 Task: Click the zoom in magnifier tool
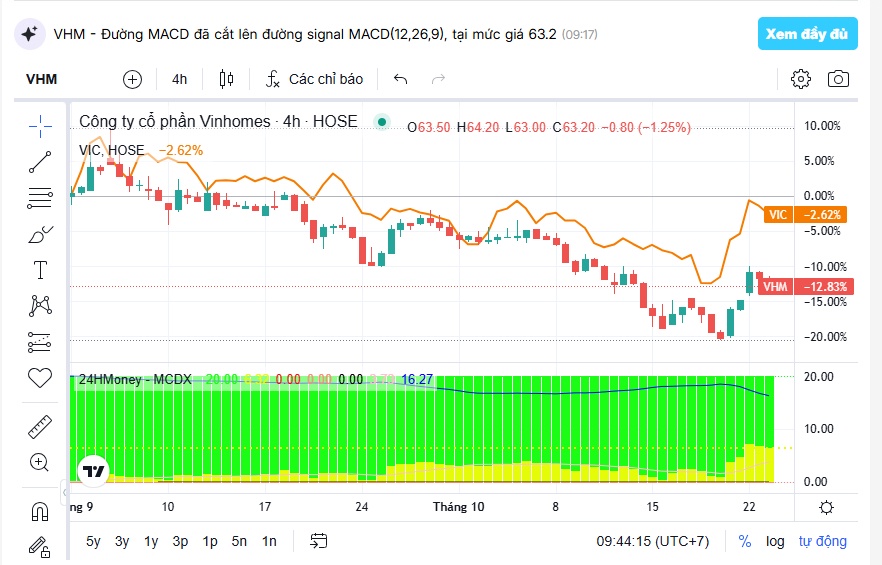tap(39, 463)
